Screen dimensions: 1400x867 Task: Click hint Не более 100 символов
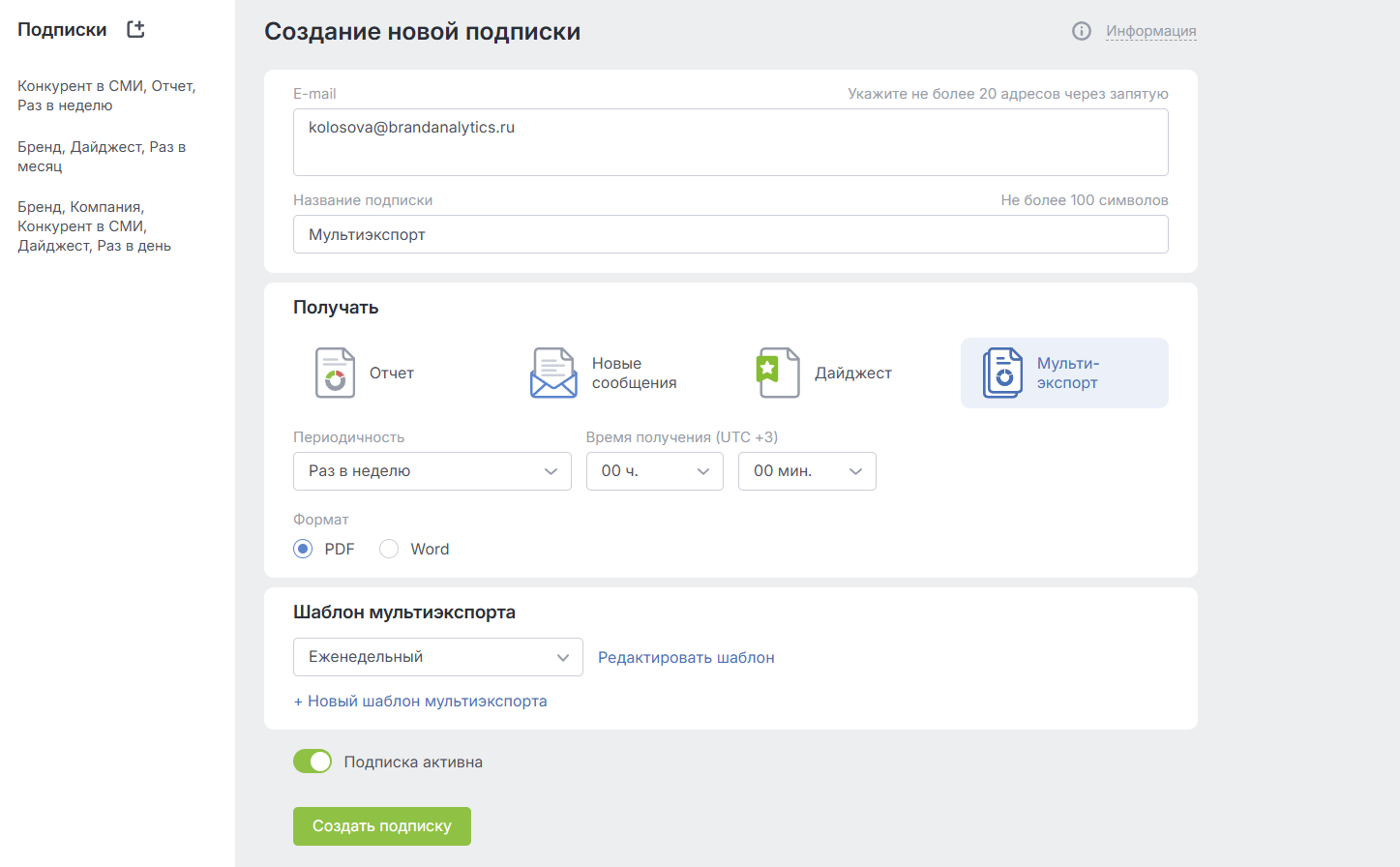click(x=1085, y=200)
